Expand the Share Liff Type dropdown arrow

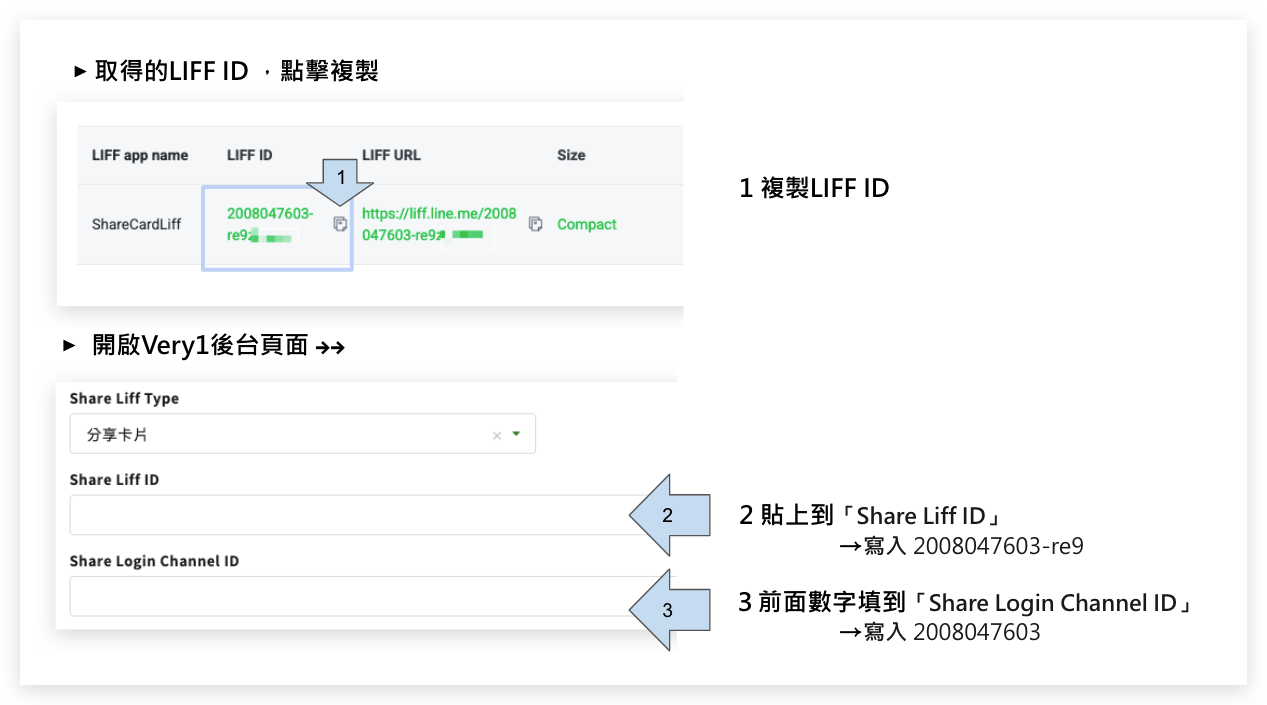tap(517, 435)
